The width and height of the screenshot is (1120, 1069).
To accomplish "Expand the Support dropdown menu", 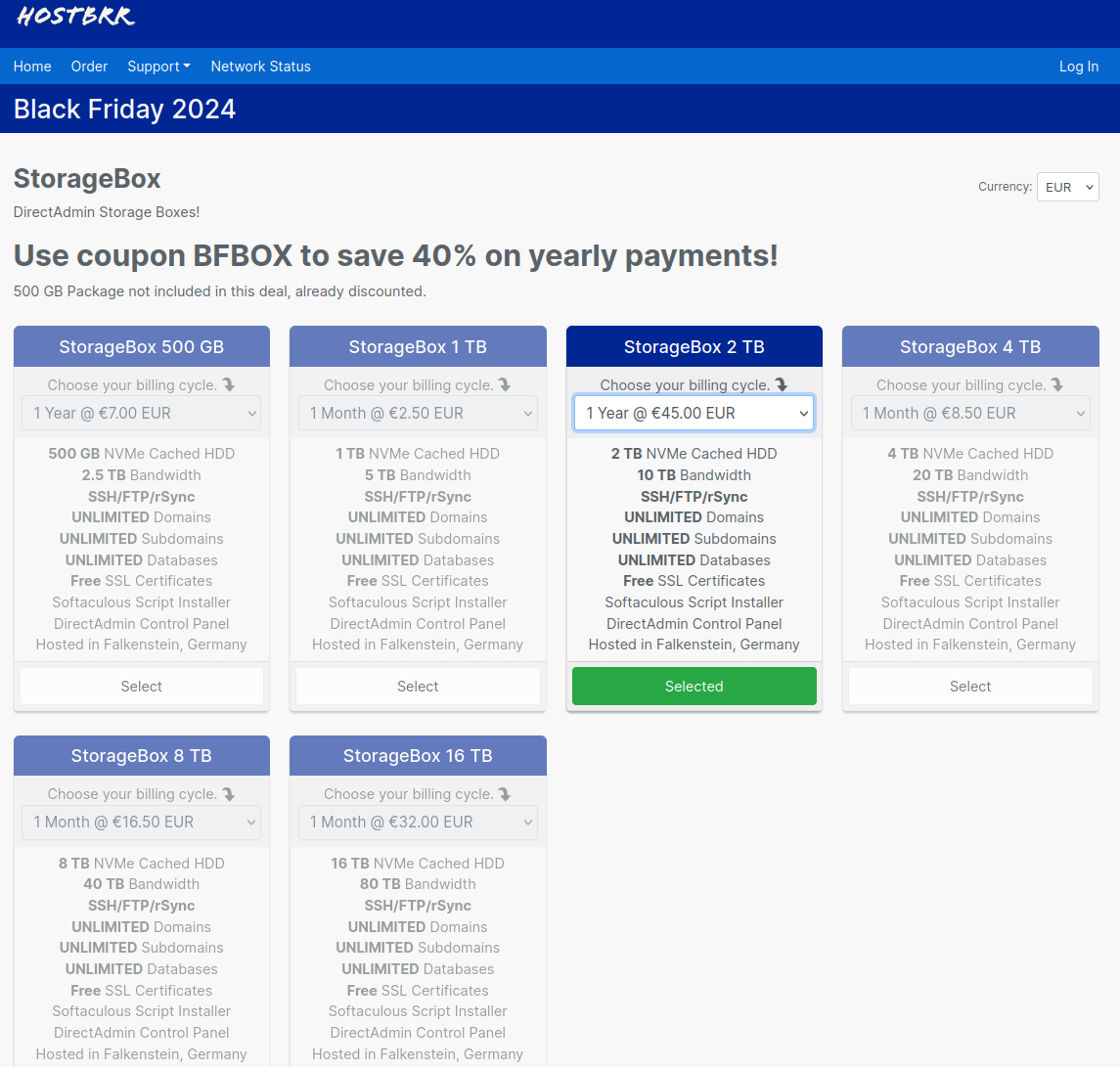I will (158, 67).
